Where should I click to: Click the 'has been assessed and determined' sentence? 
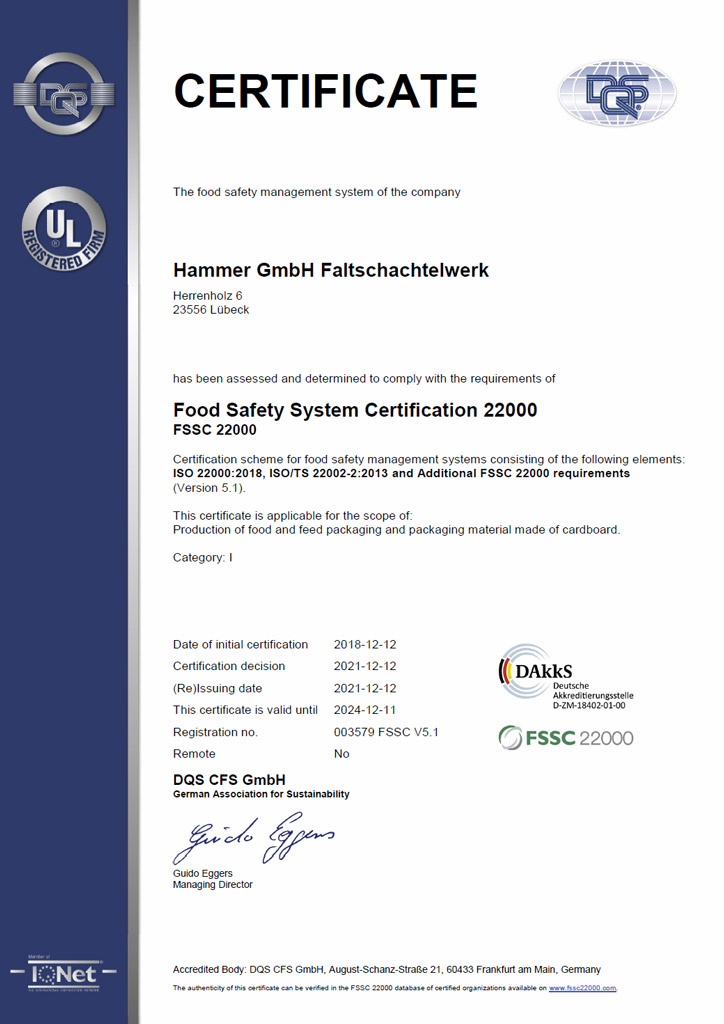364,379
